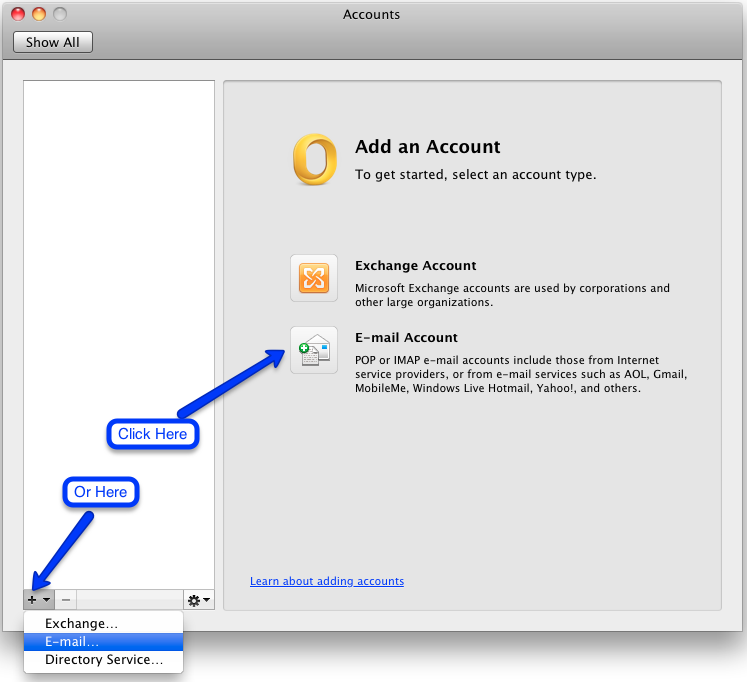Click the E-mail Account heading text
The width and height of the screenshot is (747, 682).
(406, 338)
